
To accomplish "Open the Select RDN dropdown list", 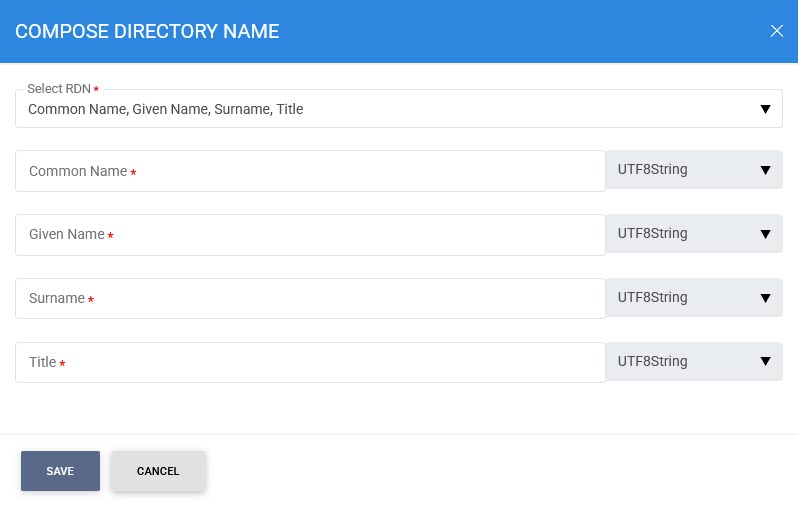I will [398, 109].
